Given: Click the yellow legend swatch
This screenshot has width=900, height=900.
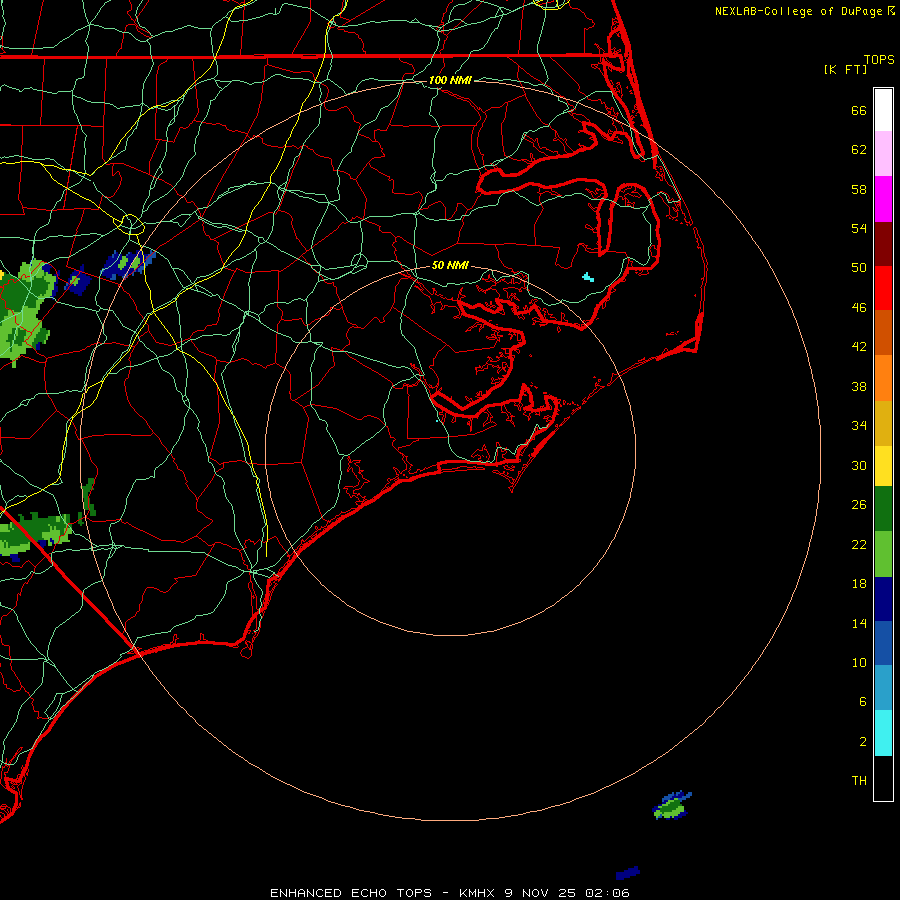Looking at the screenshot, I should (x=883, y=466).
